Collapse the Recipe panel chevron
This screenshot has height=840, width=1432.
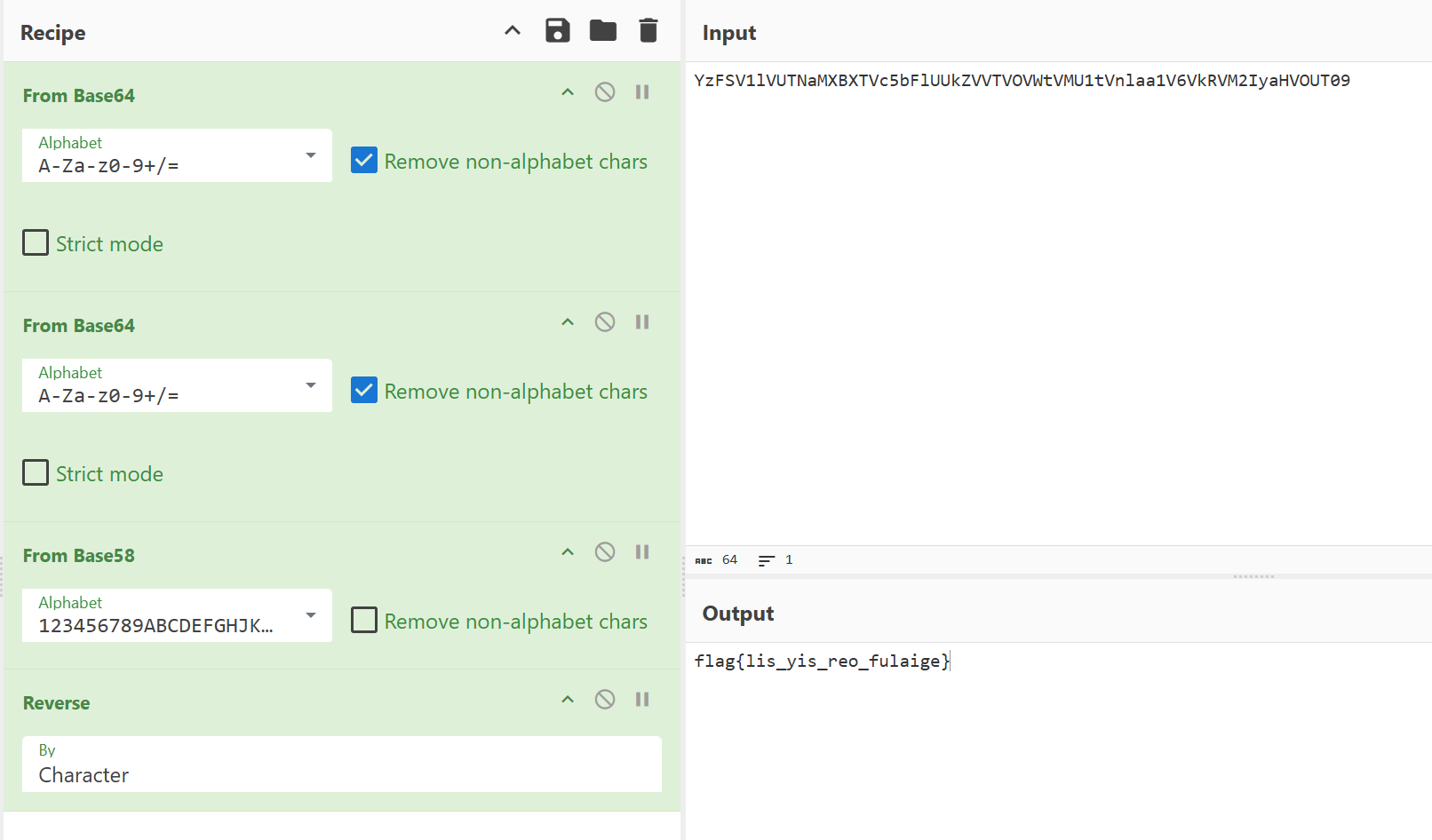[x=513, y=31]
